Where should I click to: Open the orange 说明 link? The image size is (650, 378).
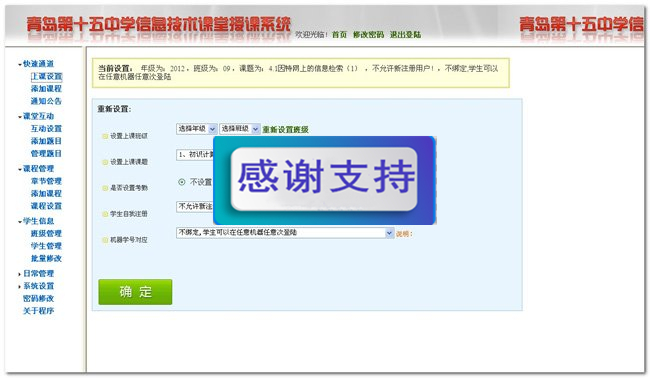tap(404, 234)
